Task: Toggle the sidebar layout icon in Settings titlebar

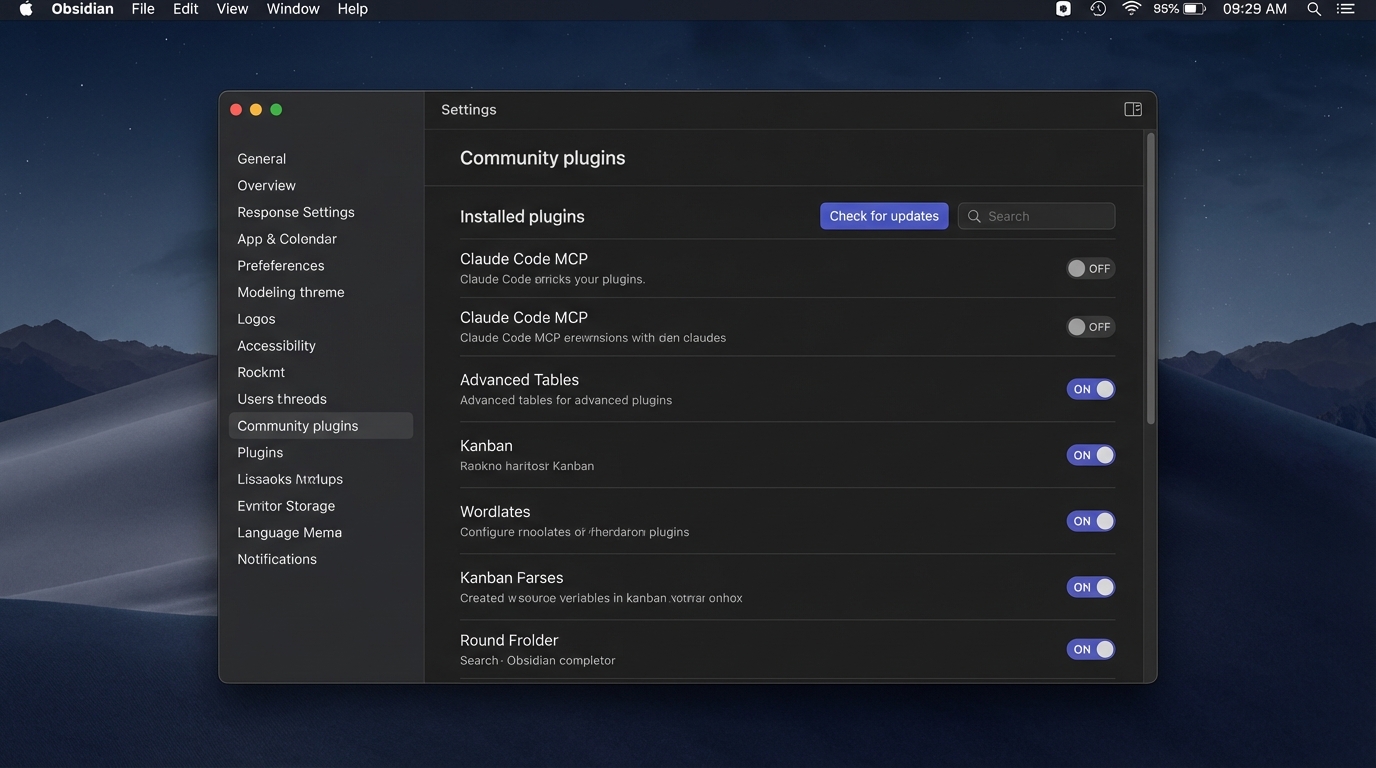Action: [1132, 108]
